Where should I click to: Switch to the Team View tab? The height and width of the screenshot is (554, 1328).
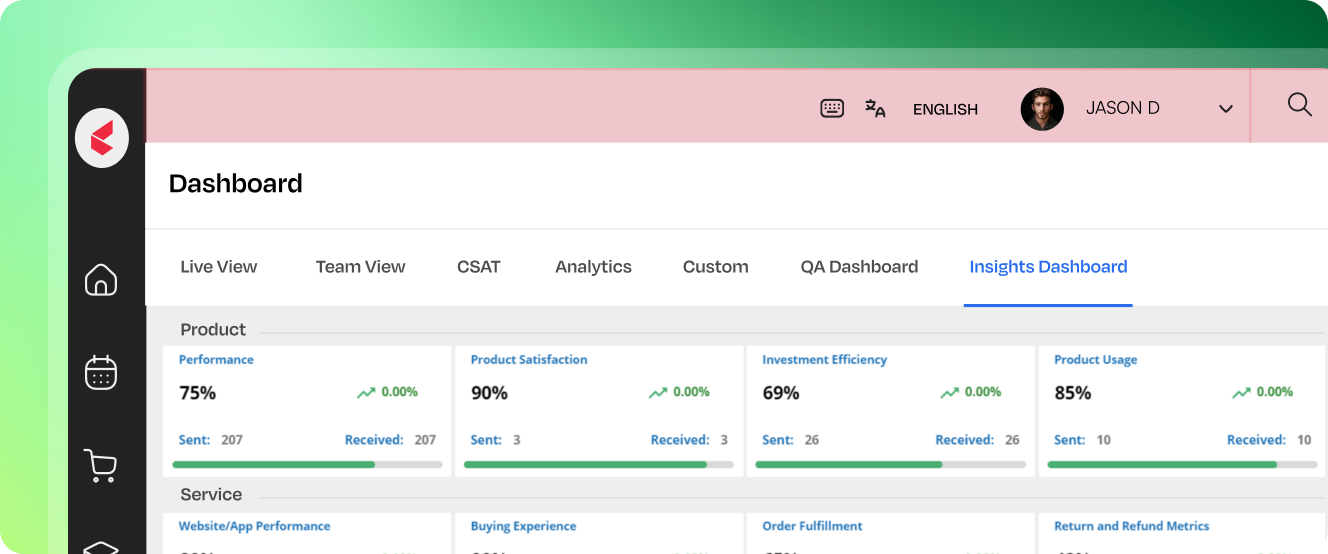361,267
